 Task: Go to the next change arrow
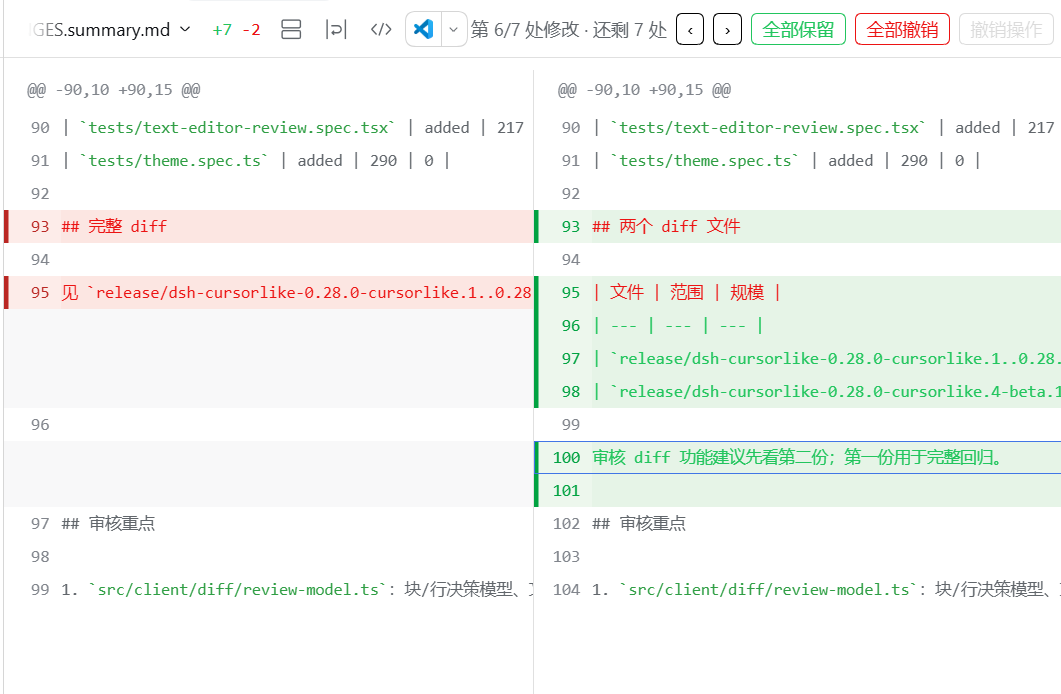coord(727,30)
